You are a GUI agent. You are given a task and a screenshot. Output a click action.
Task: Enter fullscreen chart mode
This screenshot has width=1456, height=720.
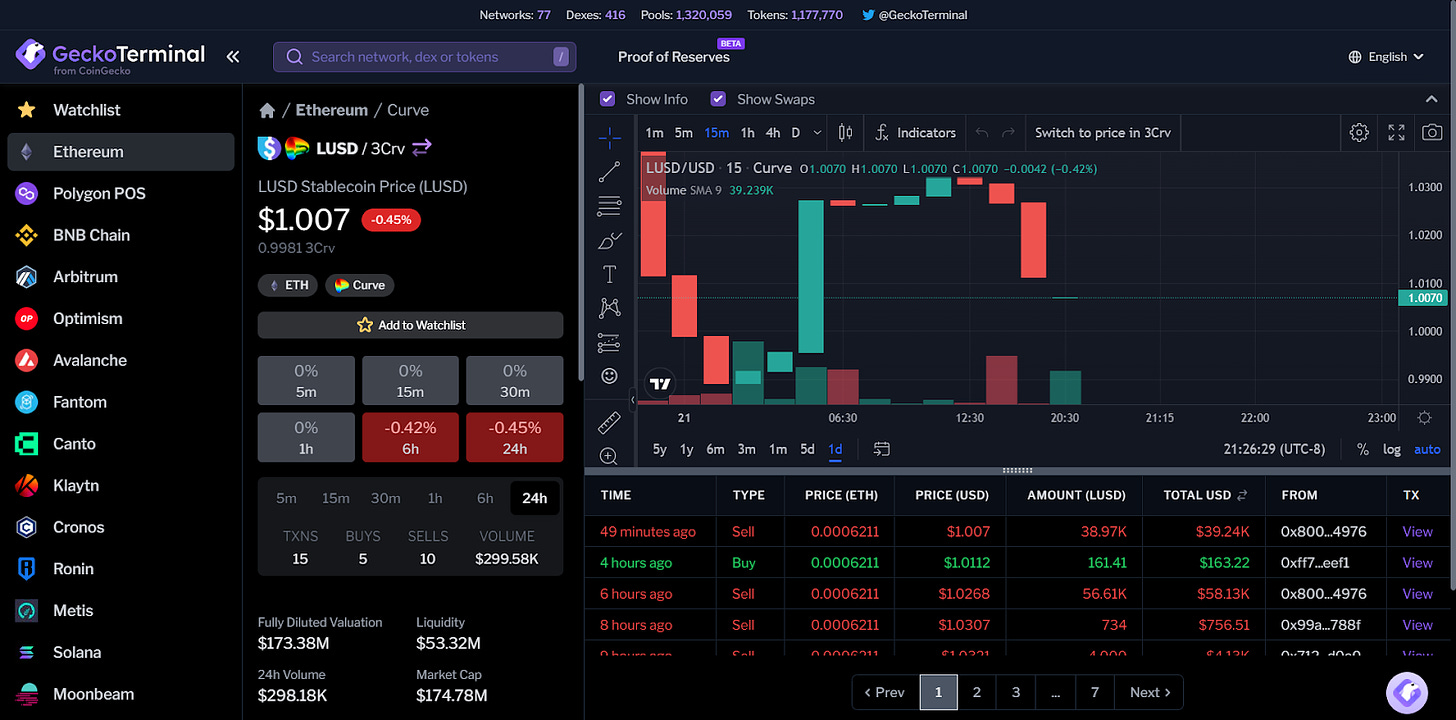click(x=1396, y=132)
